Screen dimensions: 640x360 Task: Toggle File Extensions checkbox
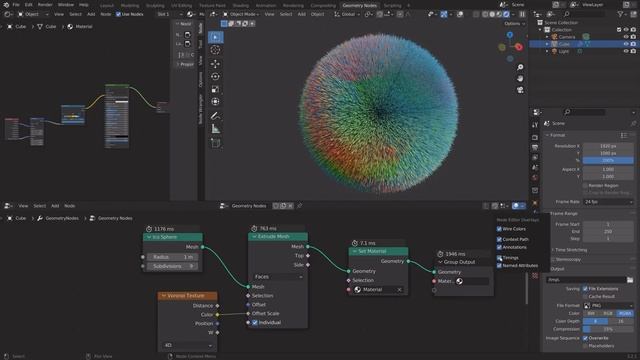[x=585, y=289]
